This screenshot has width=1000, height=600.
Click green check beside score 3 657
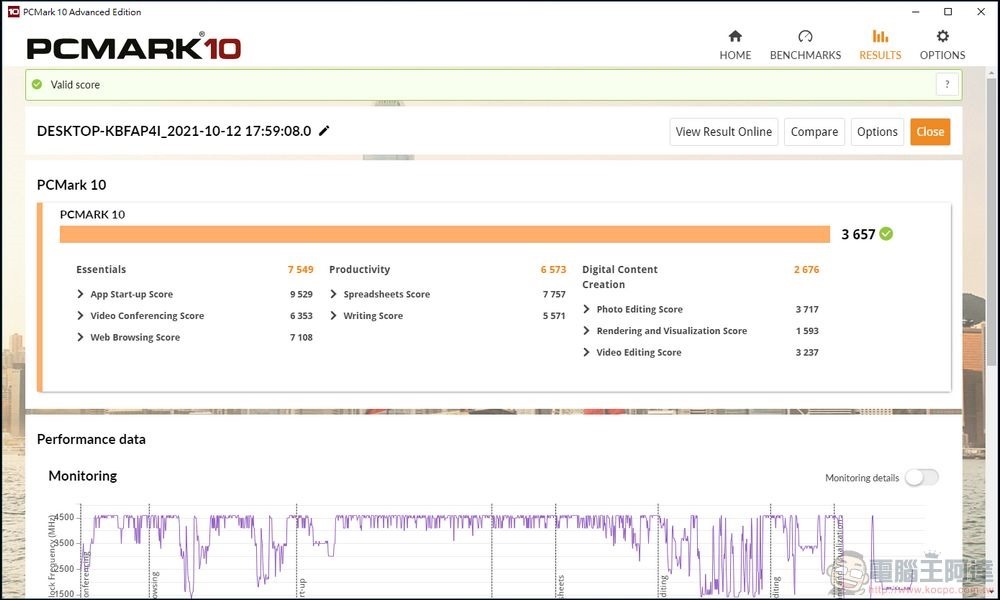point(886,234)
